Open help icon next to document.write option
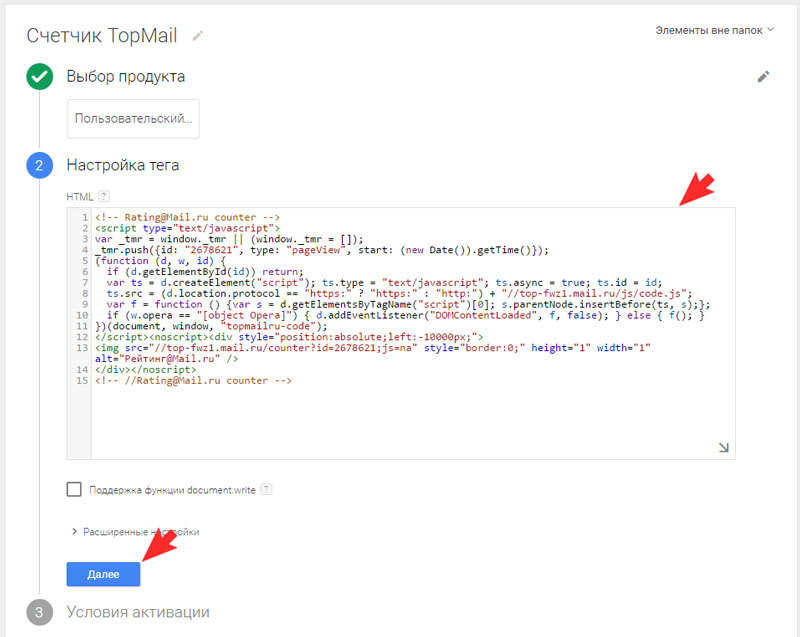The height and width of the screenshot is (637, 800). click(266, 490)
